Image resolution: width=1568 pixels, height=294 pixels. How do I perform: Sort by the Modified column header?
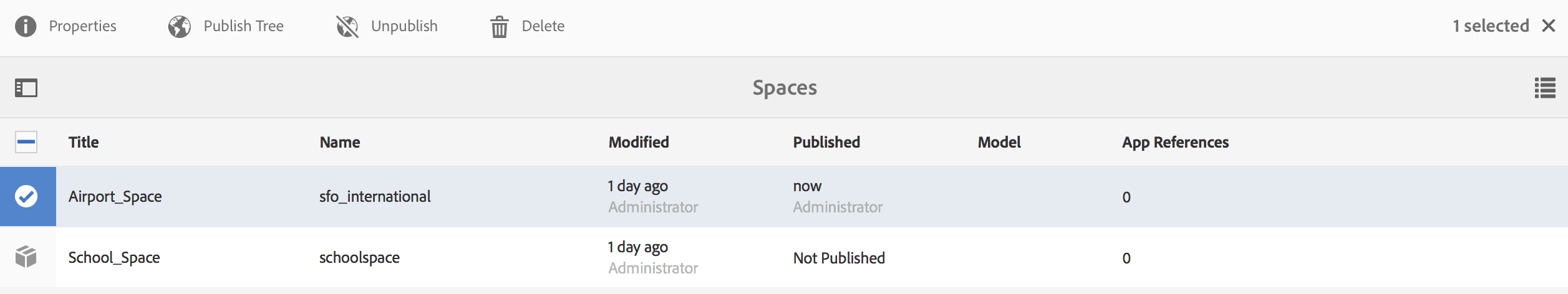coord(639,142)
